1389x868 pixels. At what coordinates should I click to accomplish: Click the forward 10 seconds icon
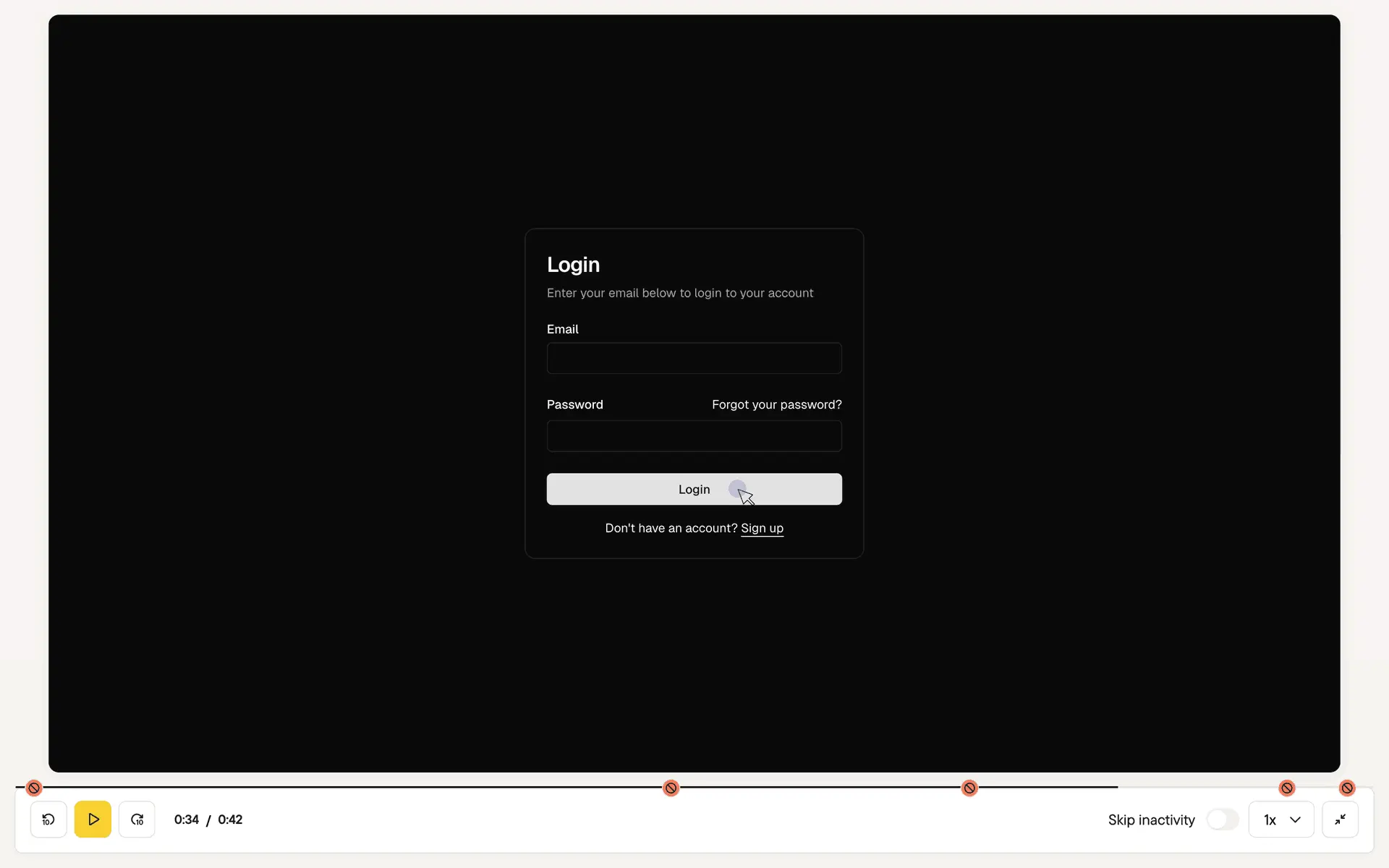(x=137, y=820)
